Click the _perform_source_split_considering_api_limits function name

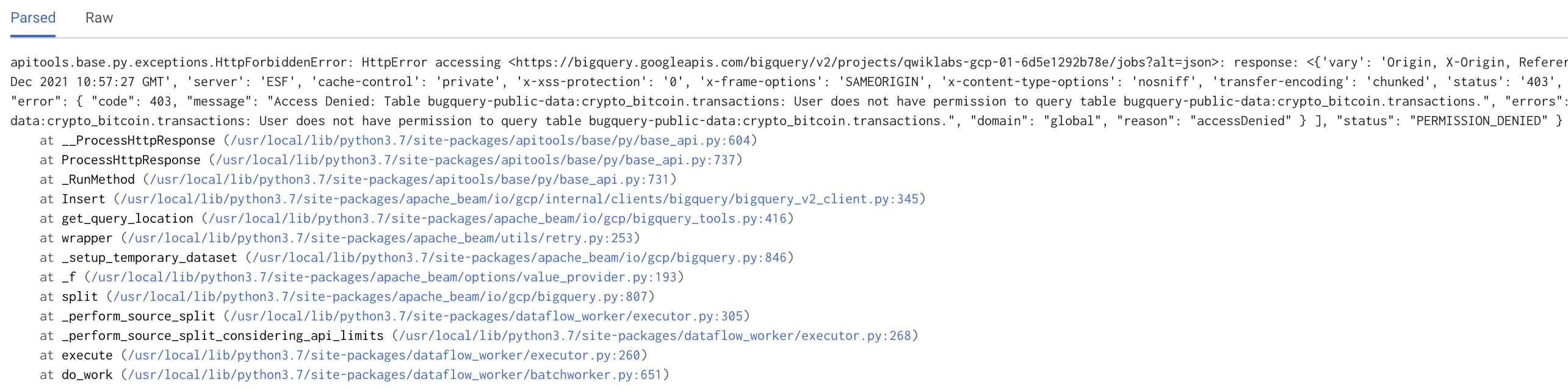(x=223, y=336)
